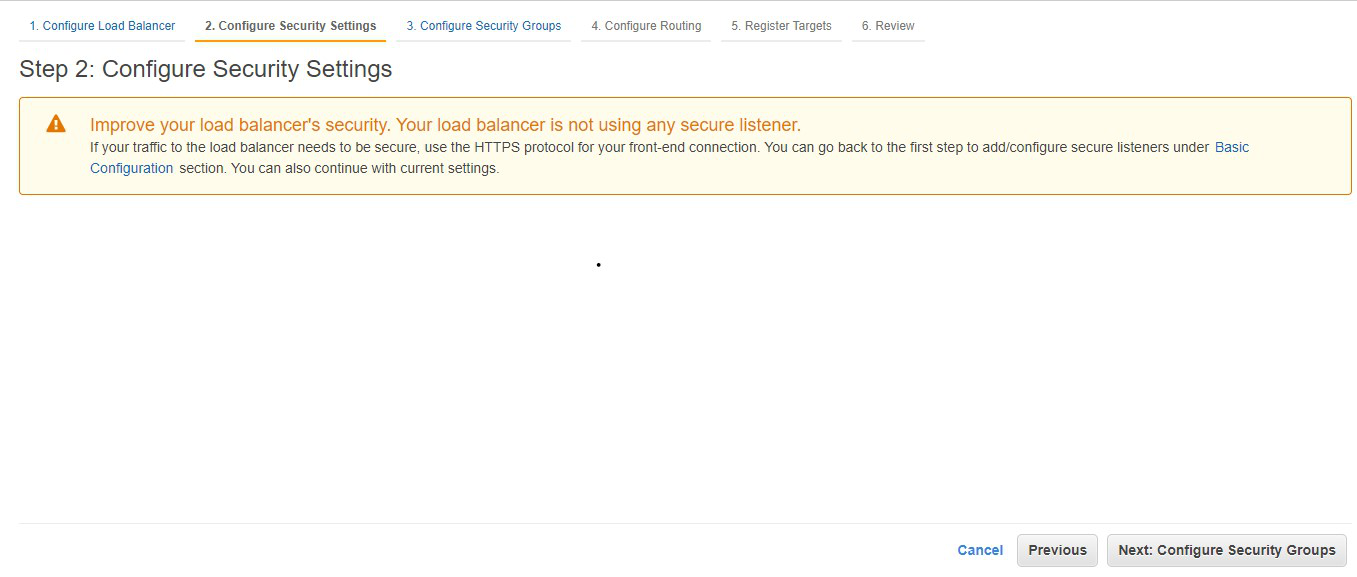The height and width of the screenshot is (577, 1357).
Task: Click Next: Configure Security Groups button
Action: click(1227, 550)
